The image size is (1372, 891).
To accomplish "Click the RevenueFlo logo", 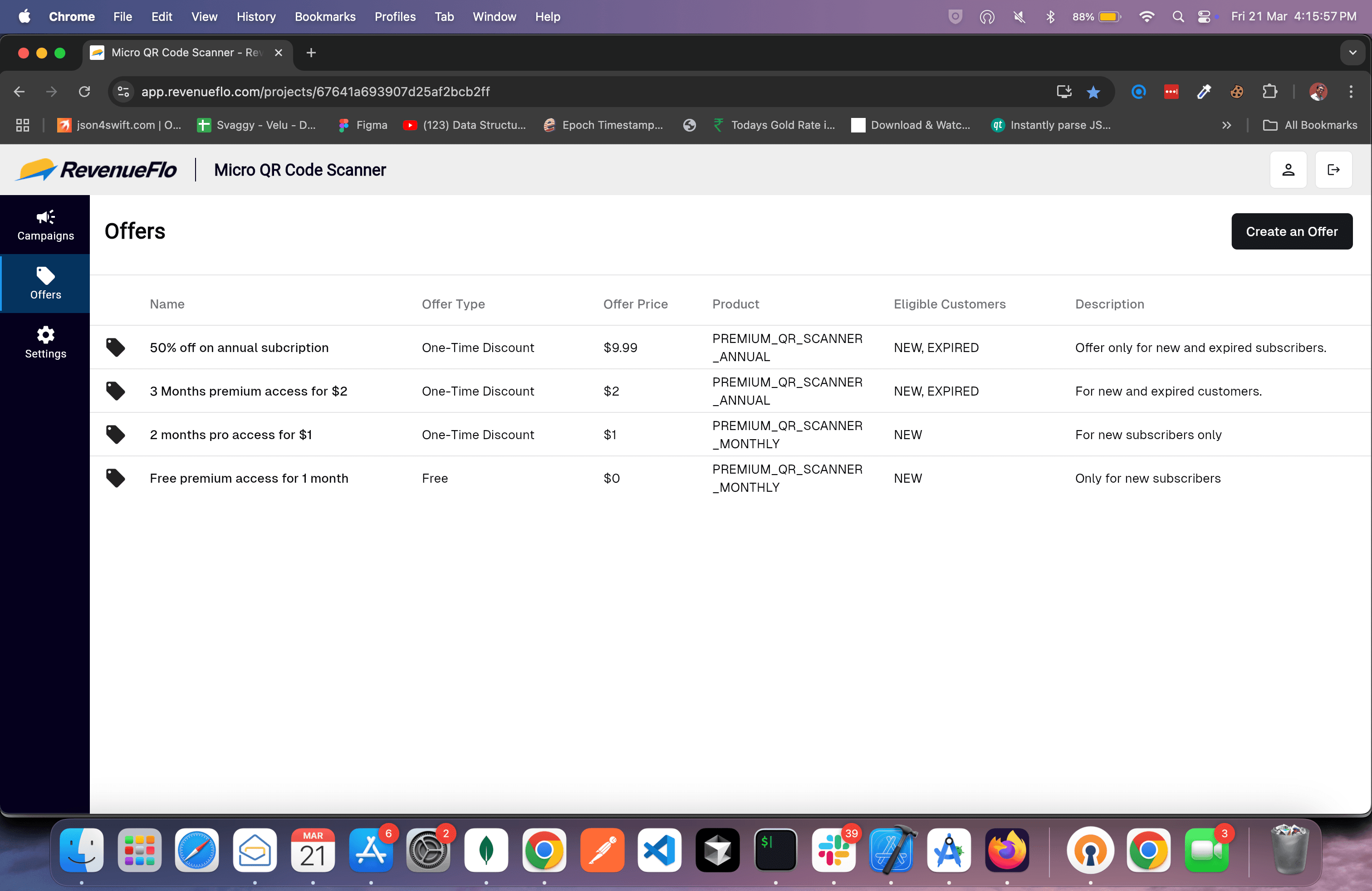I will 96,169.
